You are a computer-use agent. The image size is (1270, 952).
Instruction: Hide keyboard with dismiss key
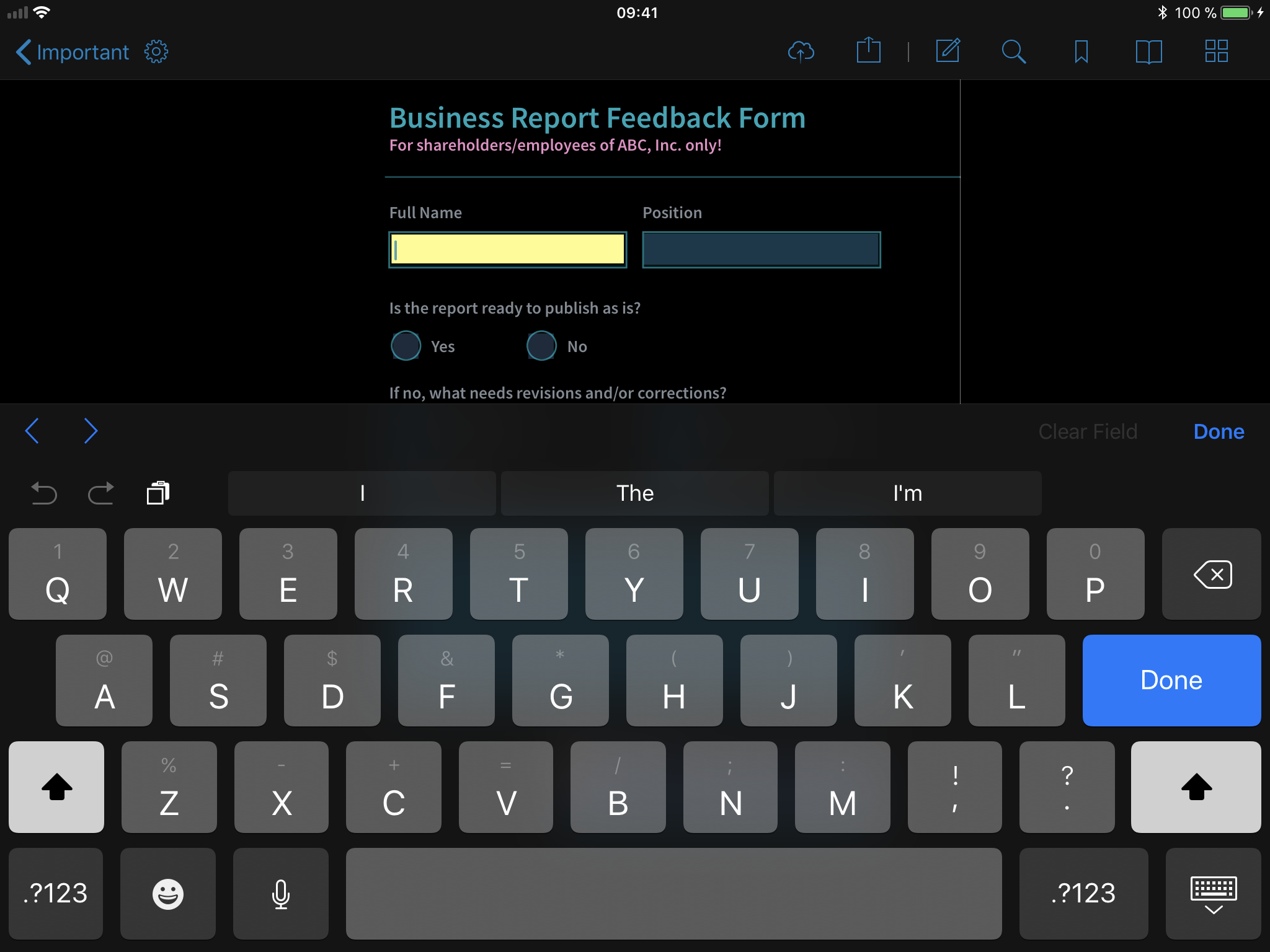click(1213, 893)
